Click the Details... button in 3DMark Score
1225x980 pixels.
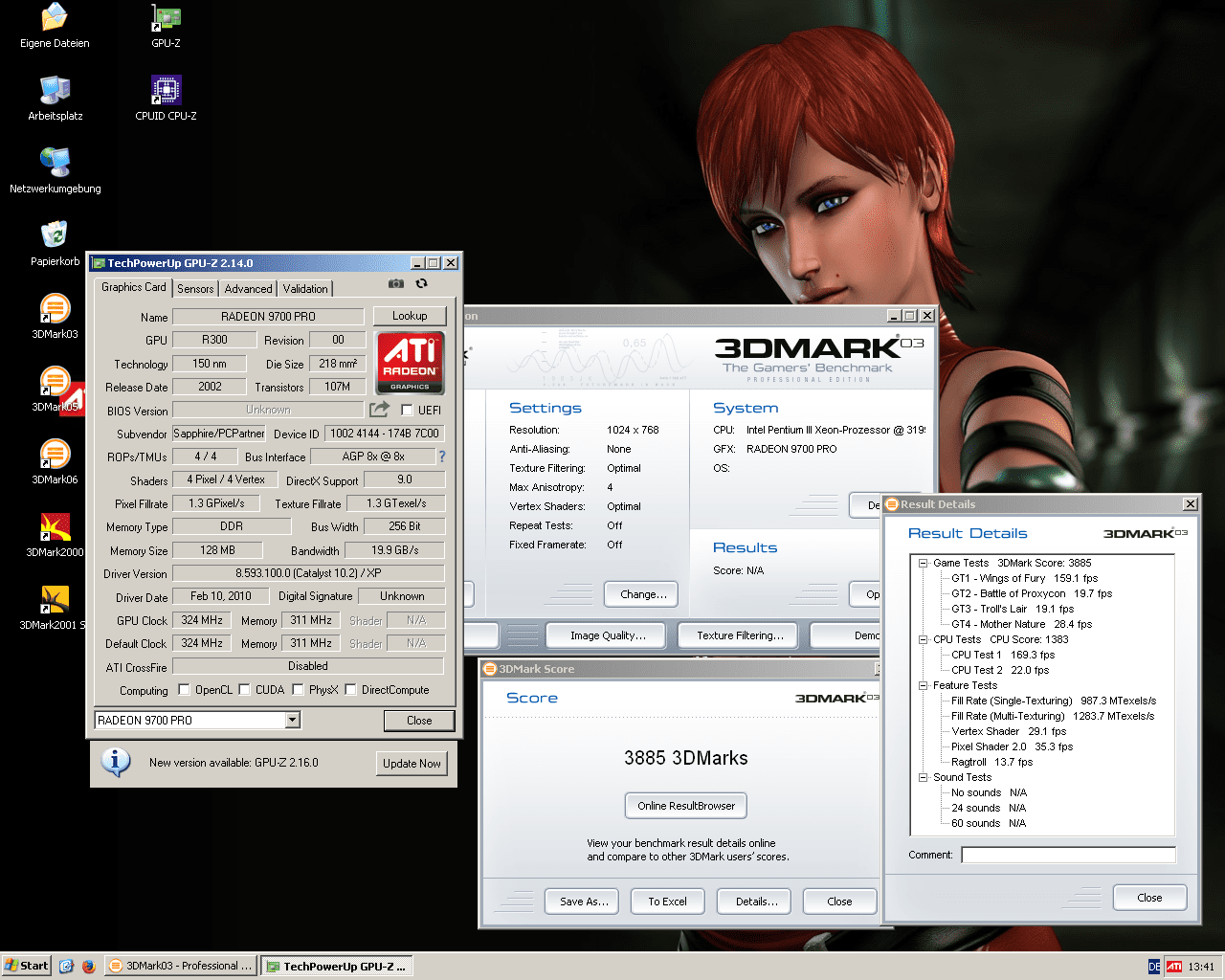(x=756, y=902)
